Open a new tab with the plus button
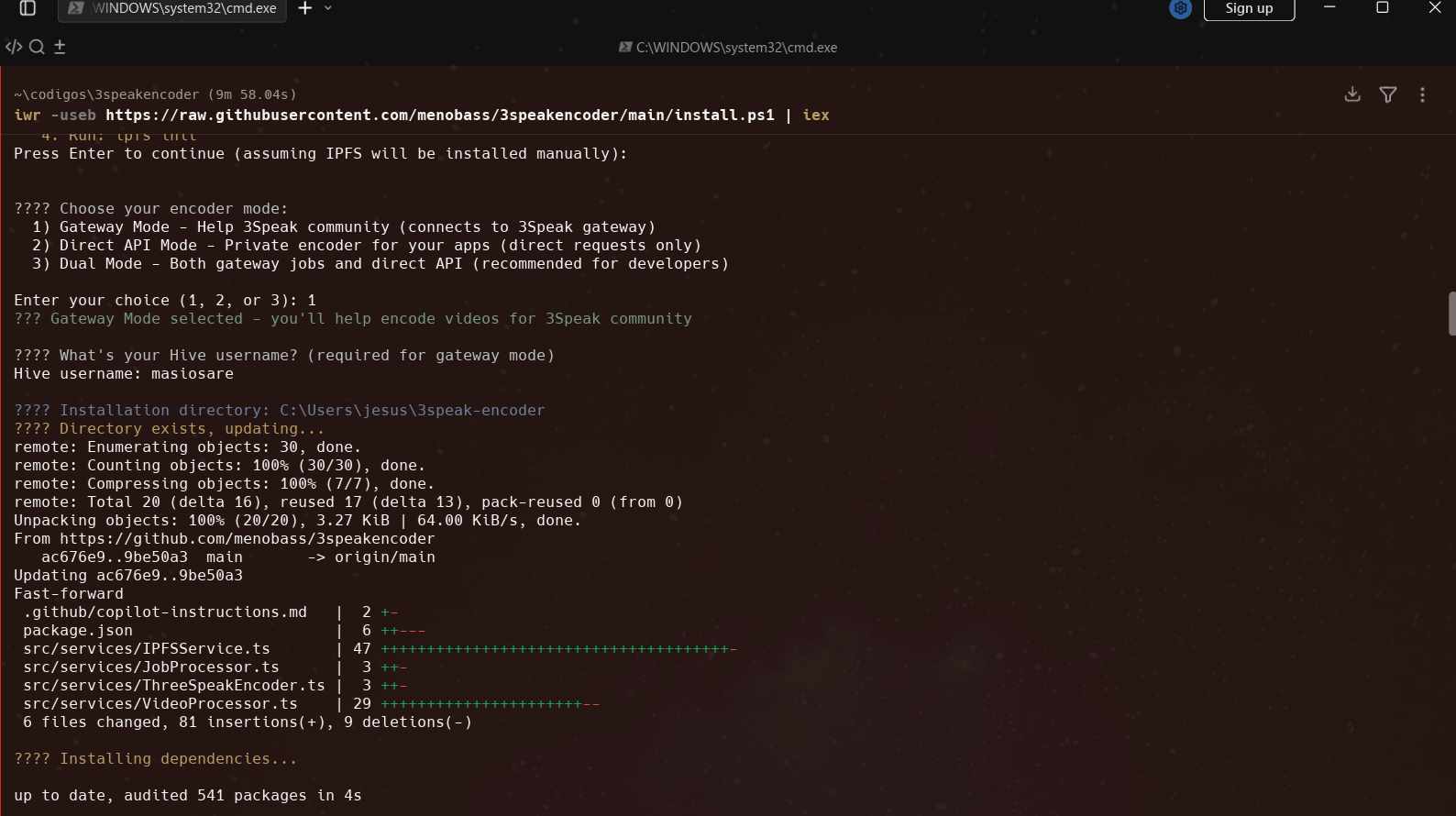 [x=305, y=8]
